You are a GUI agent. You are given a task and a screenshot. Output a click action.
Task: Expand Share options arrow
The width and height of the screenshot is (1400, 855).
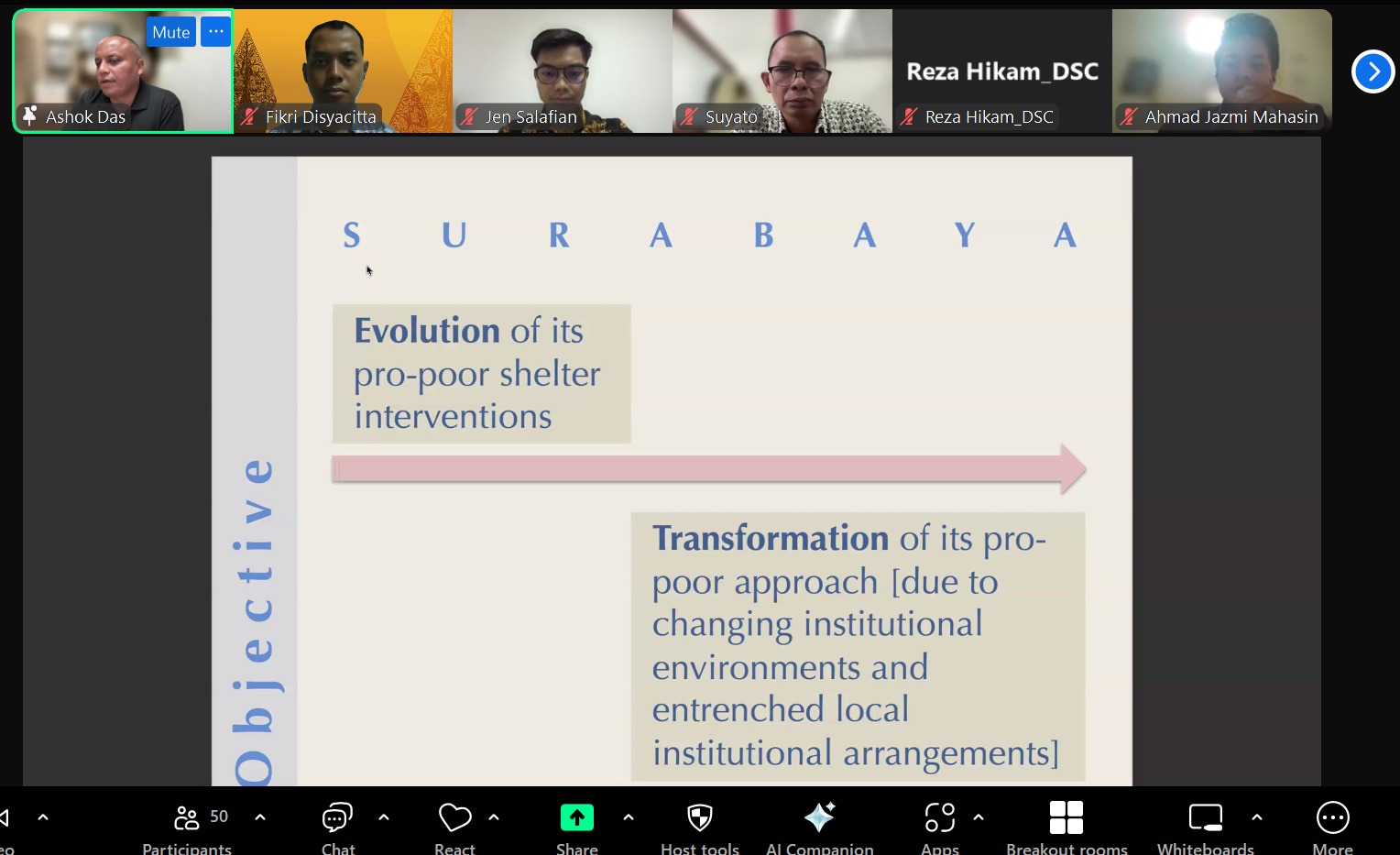coord(629,817)
